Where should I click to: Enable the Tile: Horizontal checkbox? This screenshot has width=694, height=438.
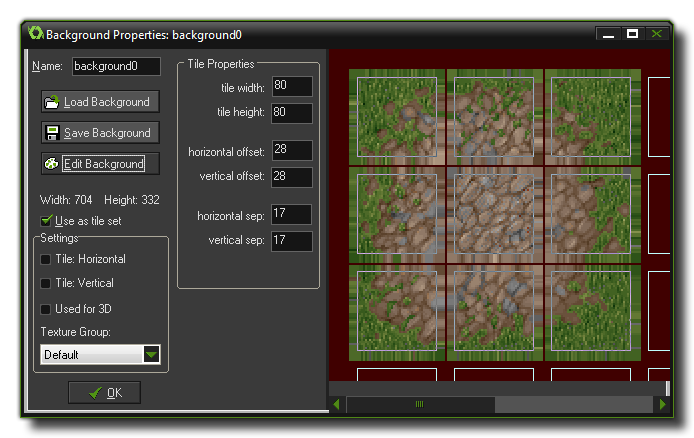pyautogui.click(x=45, y=259)
